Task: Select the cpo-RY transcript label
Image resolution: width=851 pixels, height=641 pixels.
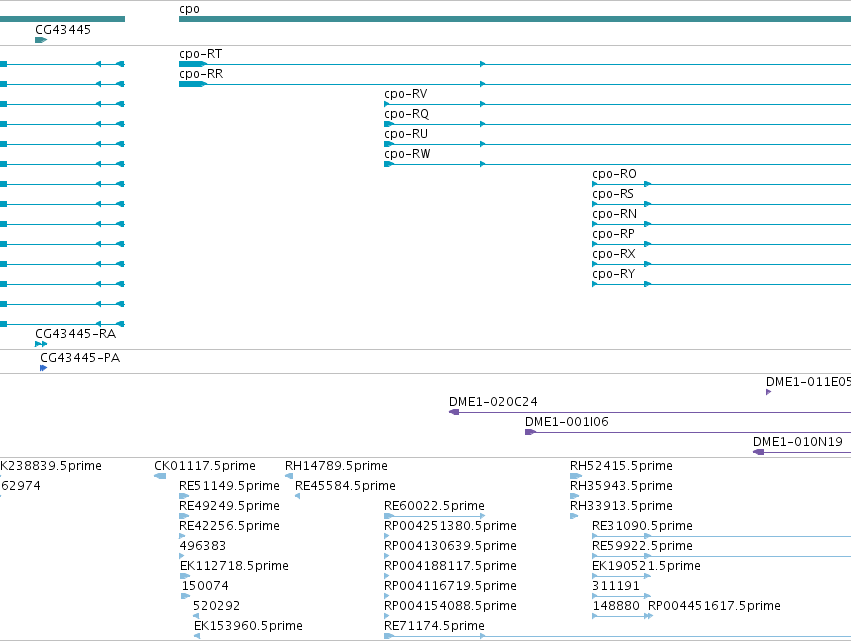Action: click(614, 275)
